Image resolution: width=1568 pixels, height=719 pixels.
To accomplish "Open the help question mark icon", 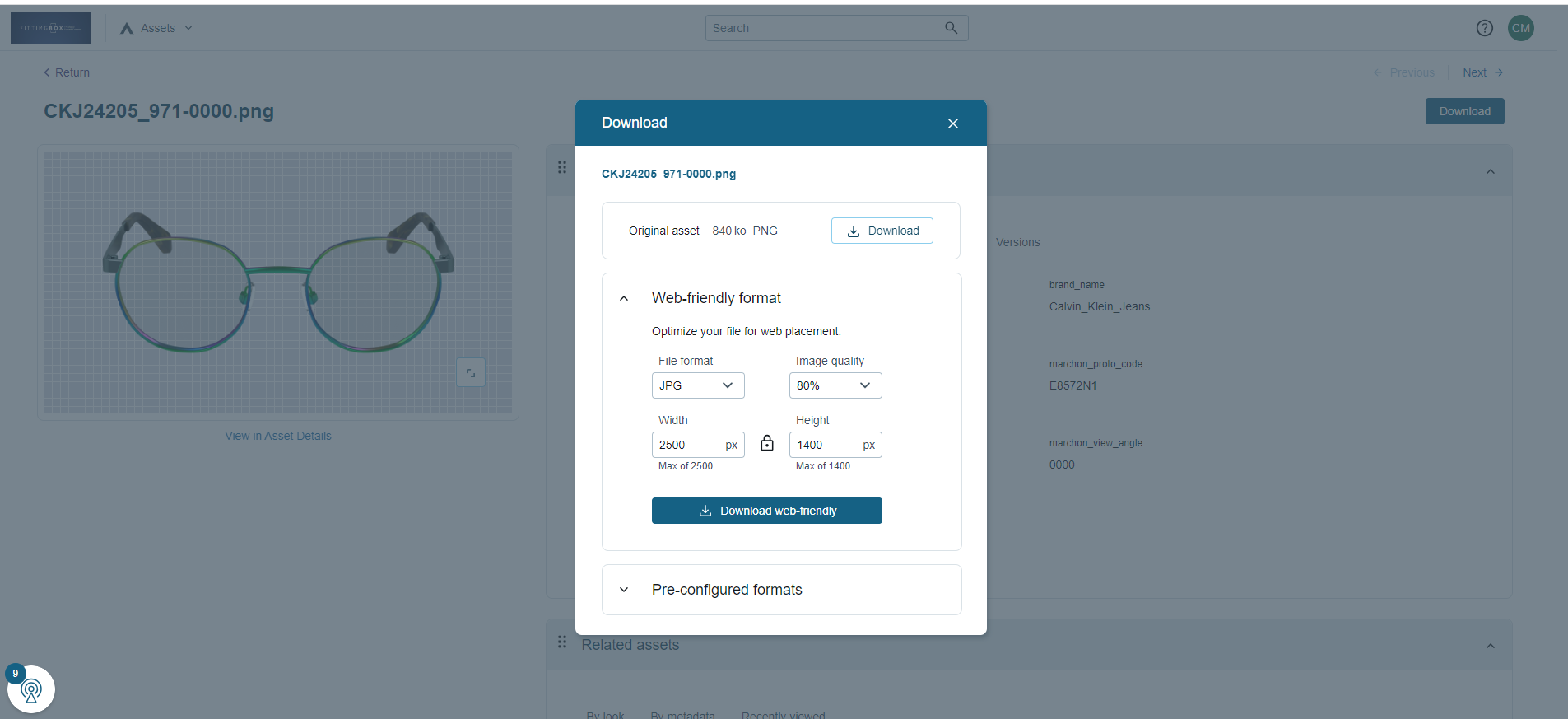I will [1484, 28].
